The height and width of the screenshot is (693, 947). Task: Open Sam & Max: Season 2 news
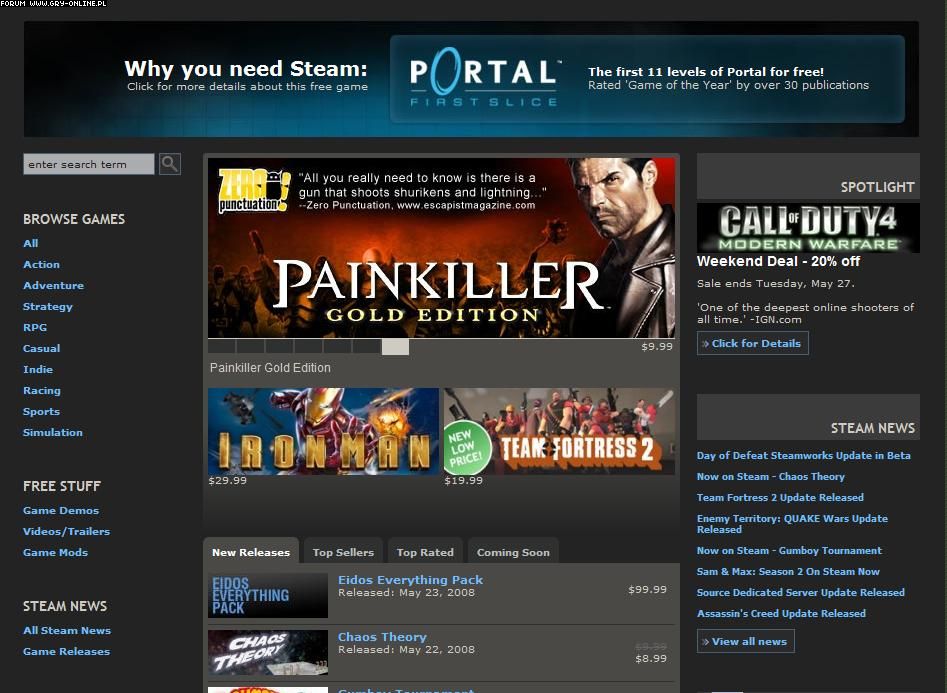[x=788, y=572]
